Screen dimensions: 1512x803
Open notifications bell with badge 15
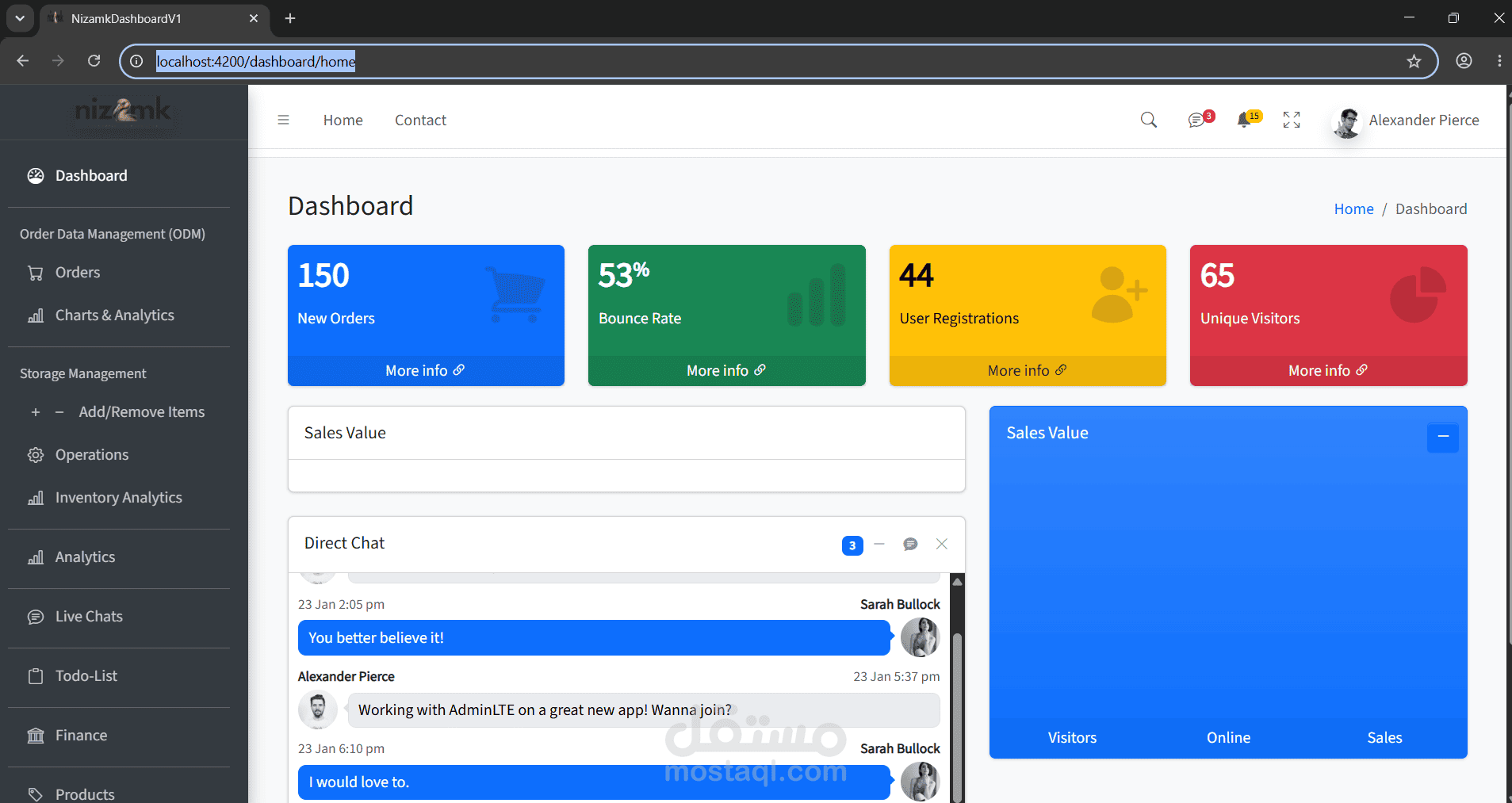(1248, 119)
